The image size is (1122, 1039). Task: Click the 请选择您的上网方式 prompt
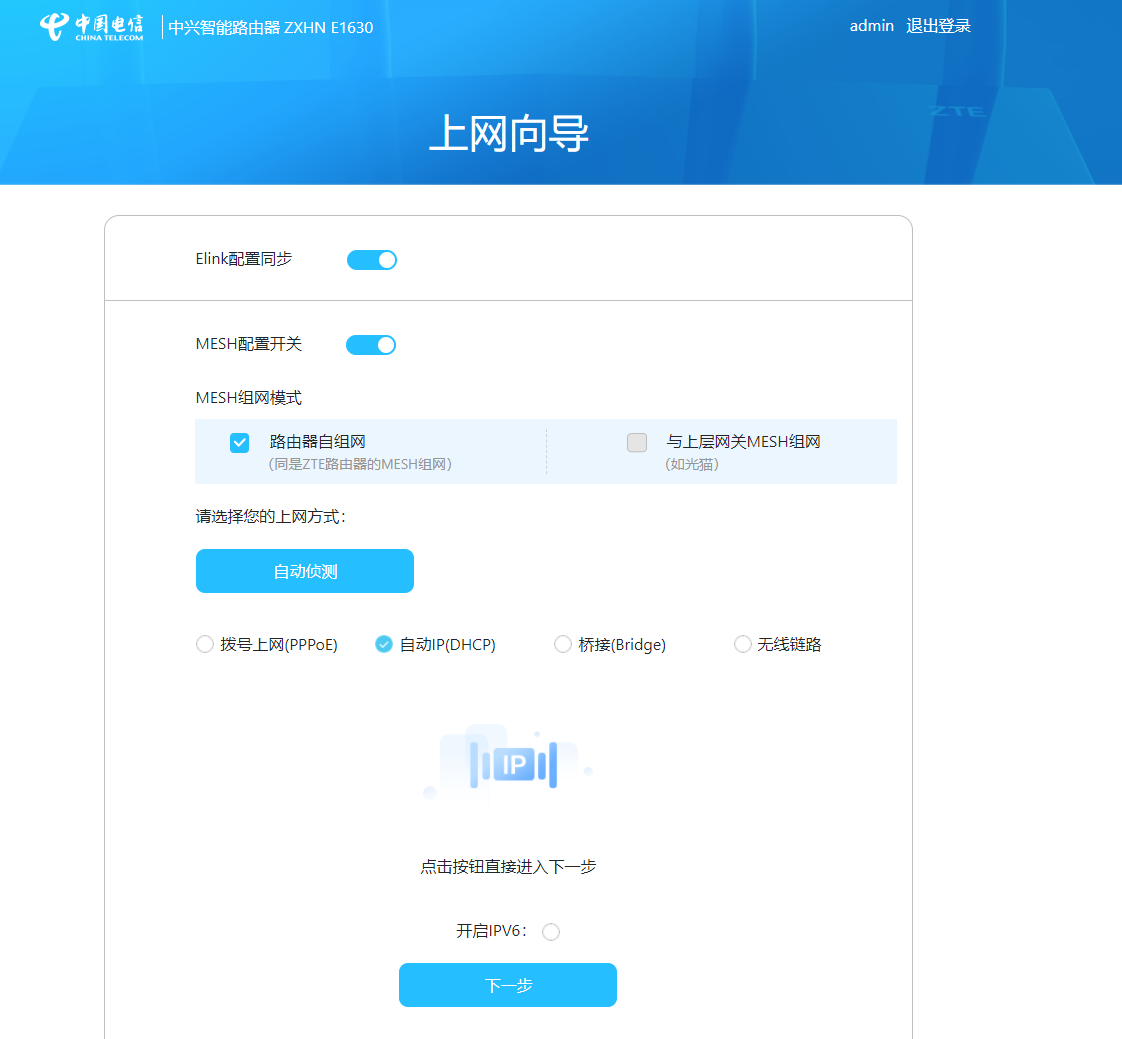pos(270,517)
